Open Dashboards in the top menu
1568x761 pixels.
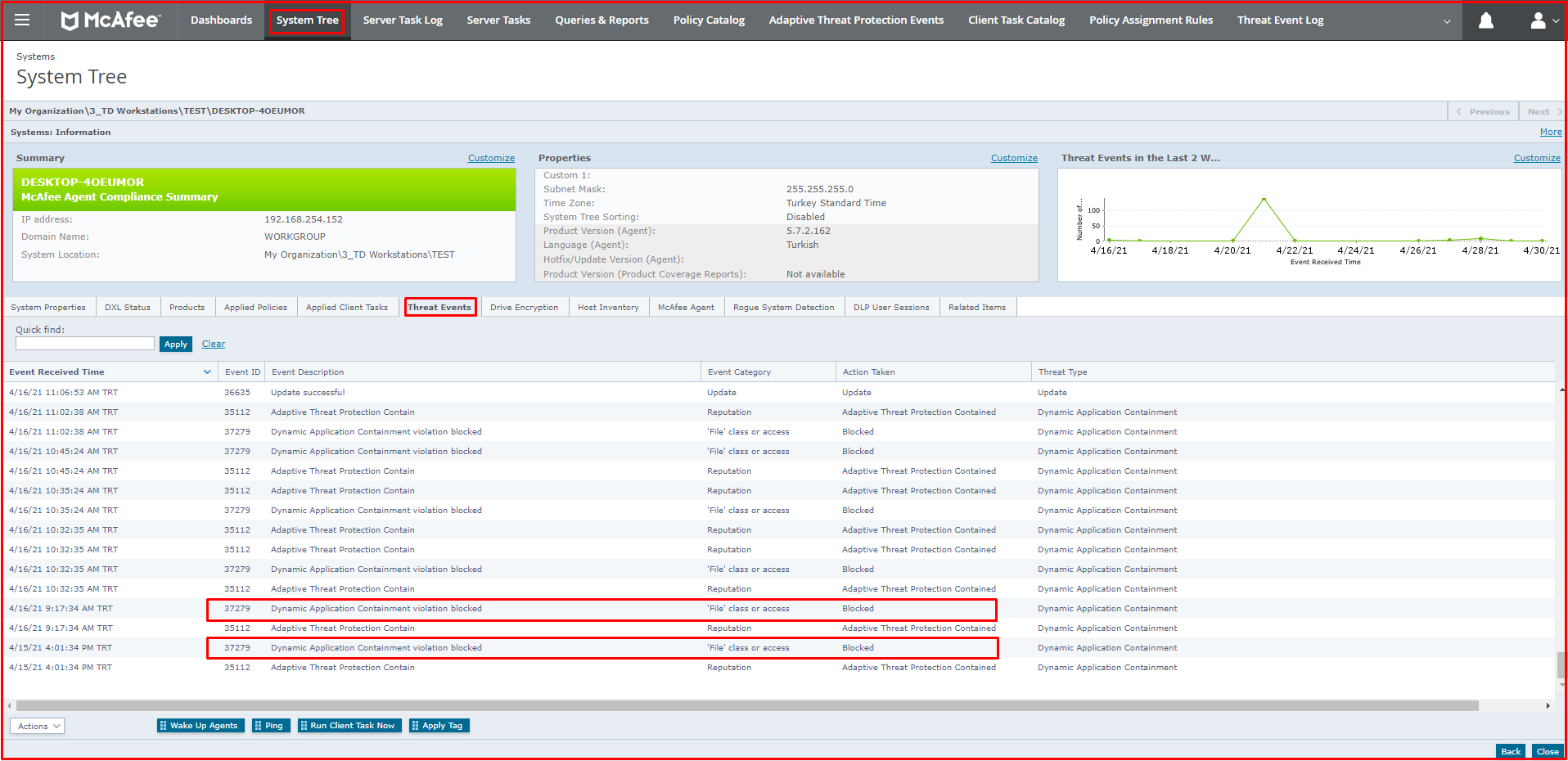pos(221,20)
